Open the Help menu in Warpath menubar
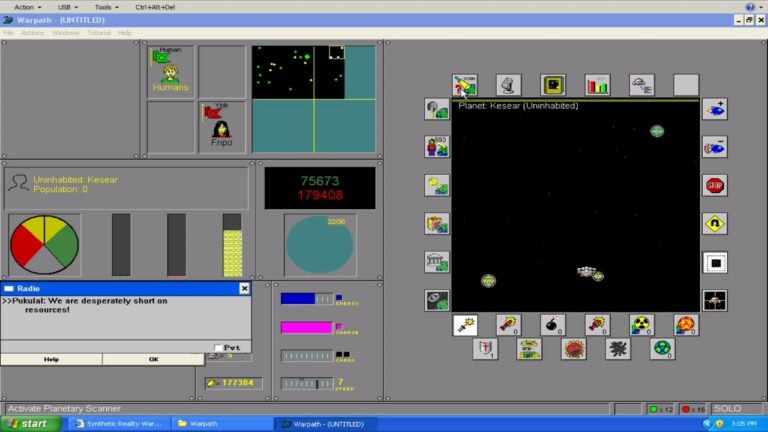Image resolution: width=768 pixels, height=432 pixels. tap(124, 33)
